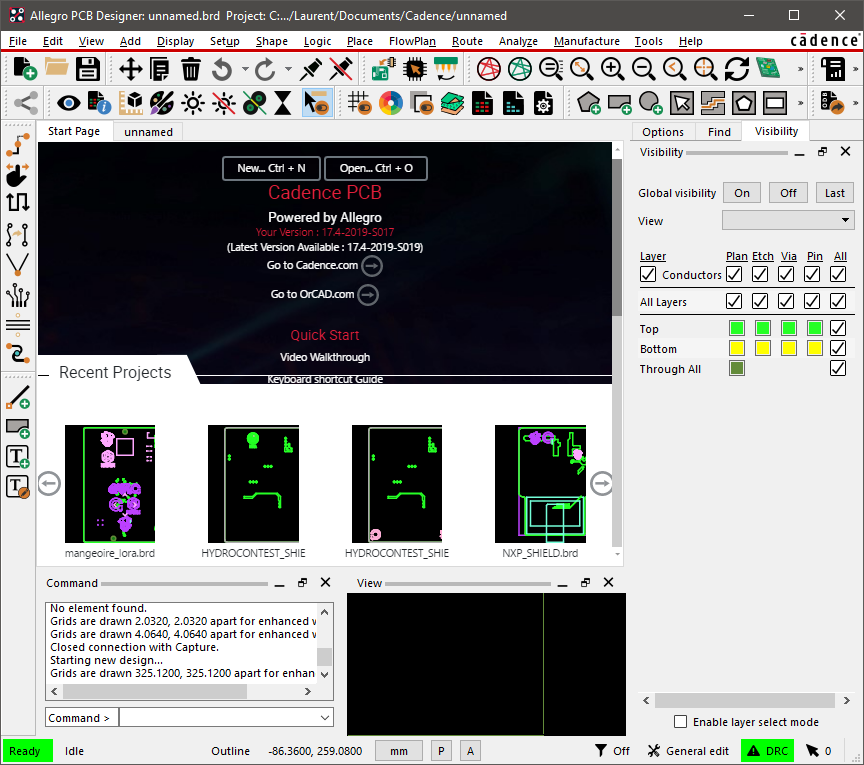Screen dimensions: 864x765
Task: Click the Fix pin icon
Action: (310, 69)
